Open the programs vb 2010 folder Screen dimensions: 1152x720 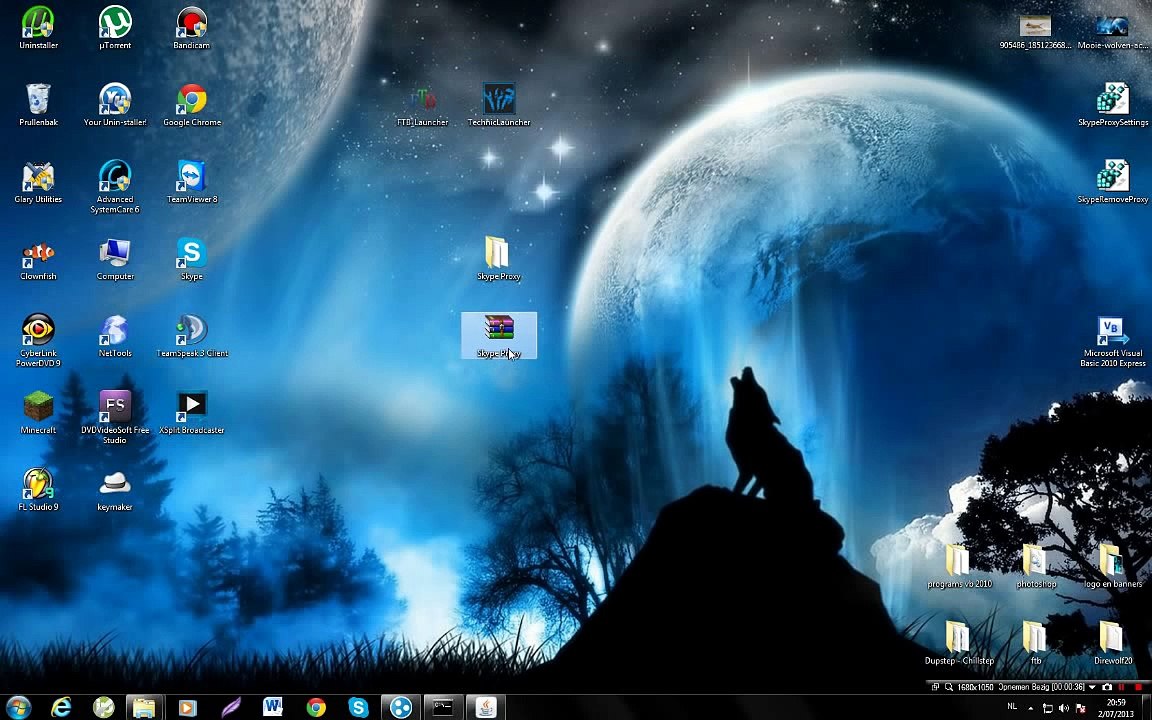(x=959, y=566)
